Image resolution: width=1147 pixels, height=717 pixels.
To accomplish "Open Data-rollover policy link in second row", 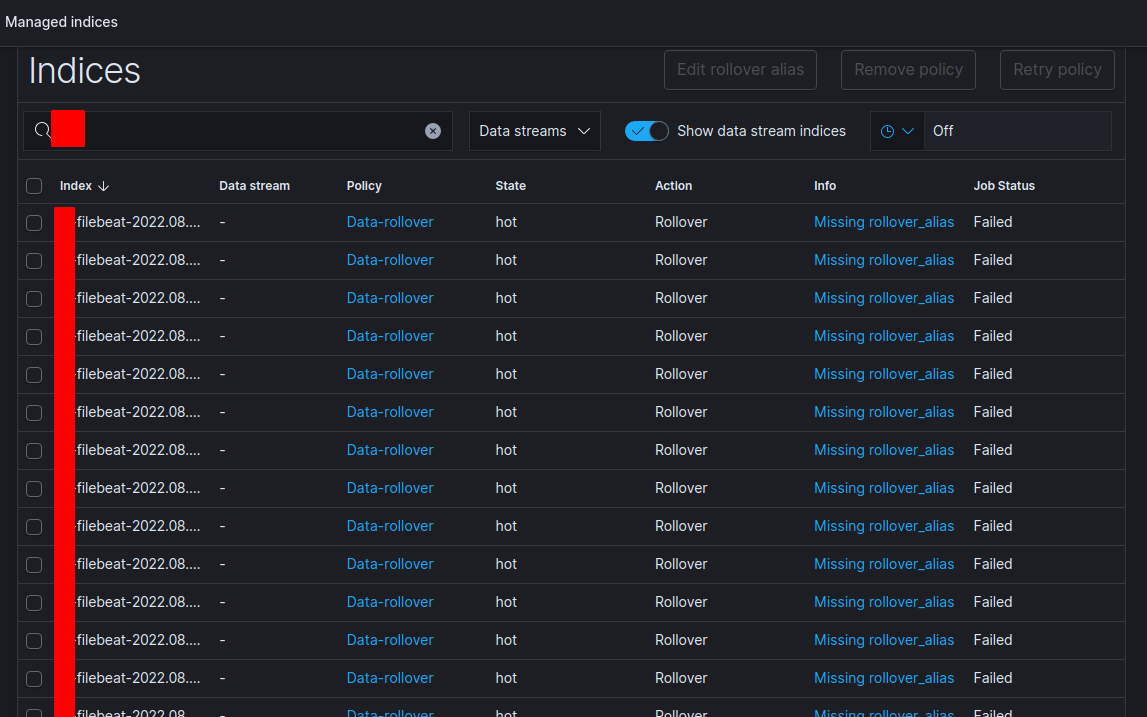I will (390, 260).
